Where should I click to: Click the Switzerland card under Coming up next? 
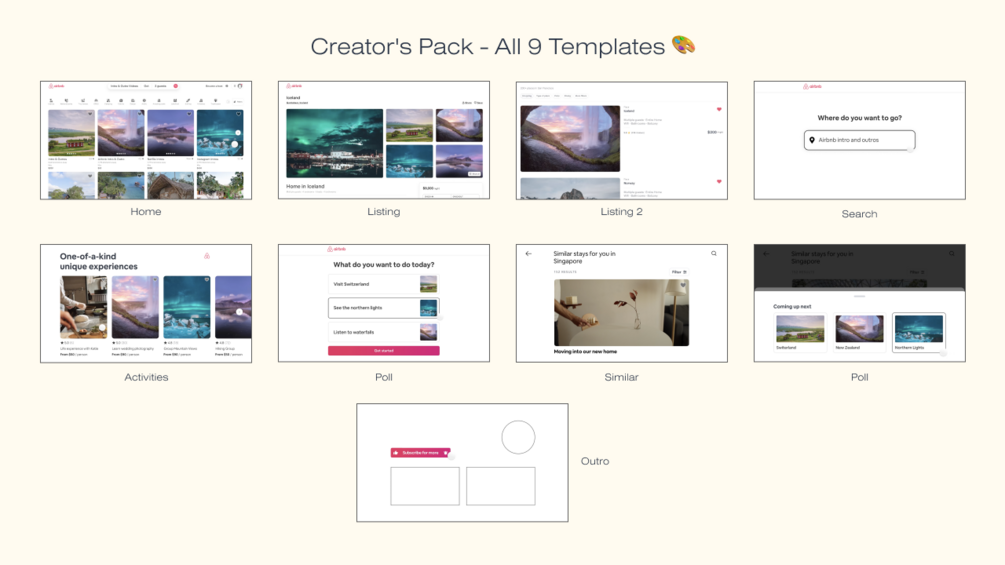(800, 332)
